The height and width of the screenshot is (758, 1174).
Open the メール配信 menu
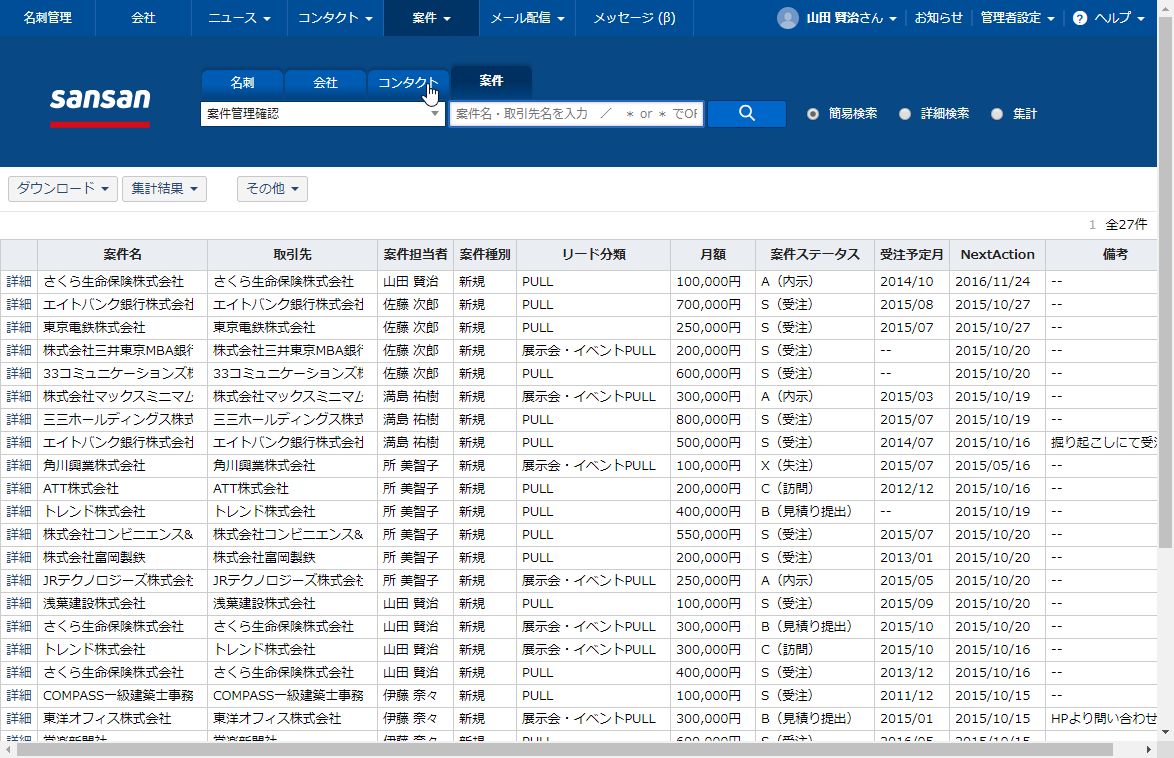click(527, 18)
